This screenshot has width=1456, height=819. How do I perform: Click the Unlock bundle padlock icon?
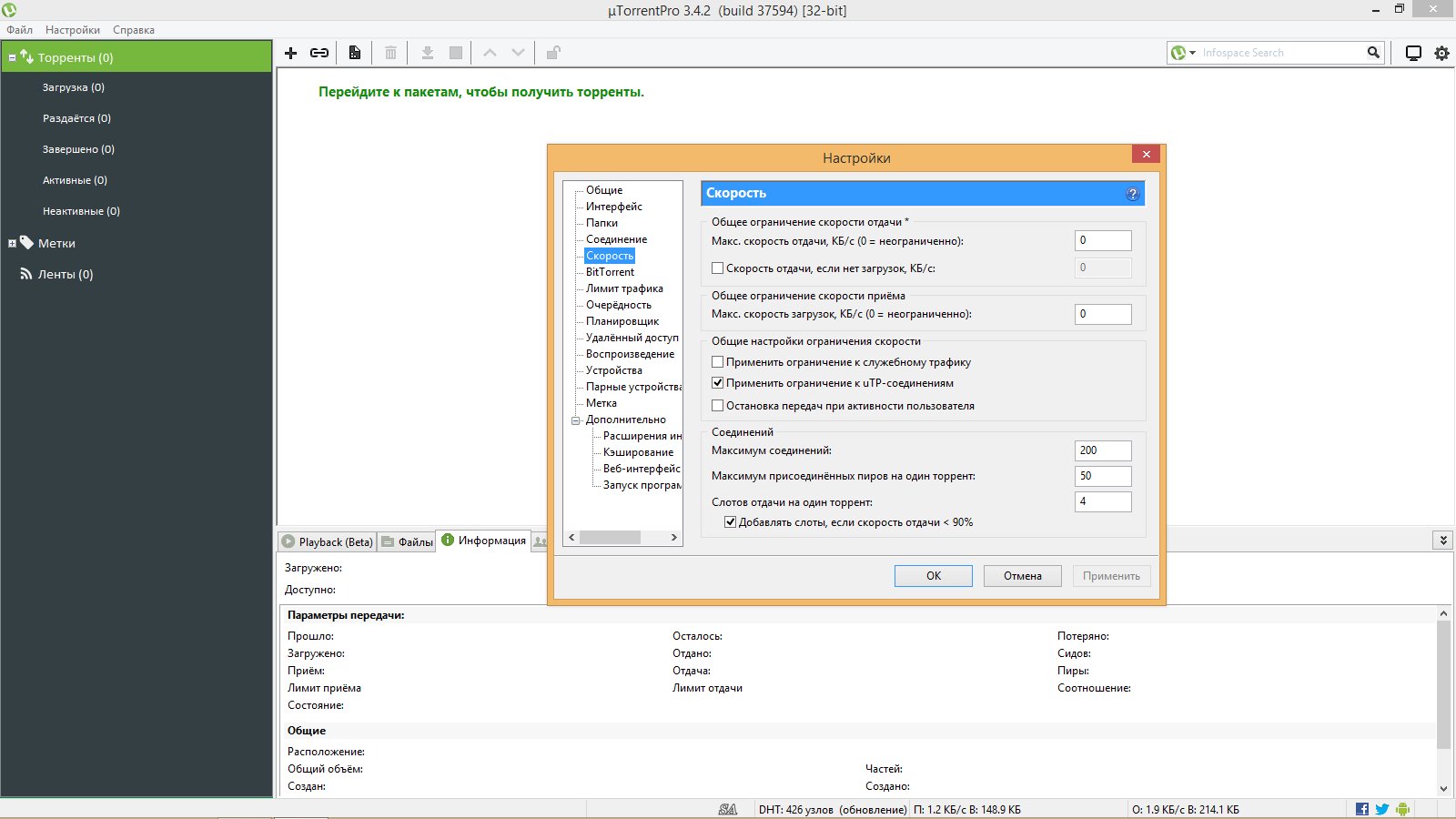point(552,53)
